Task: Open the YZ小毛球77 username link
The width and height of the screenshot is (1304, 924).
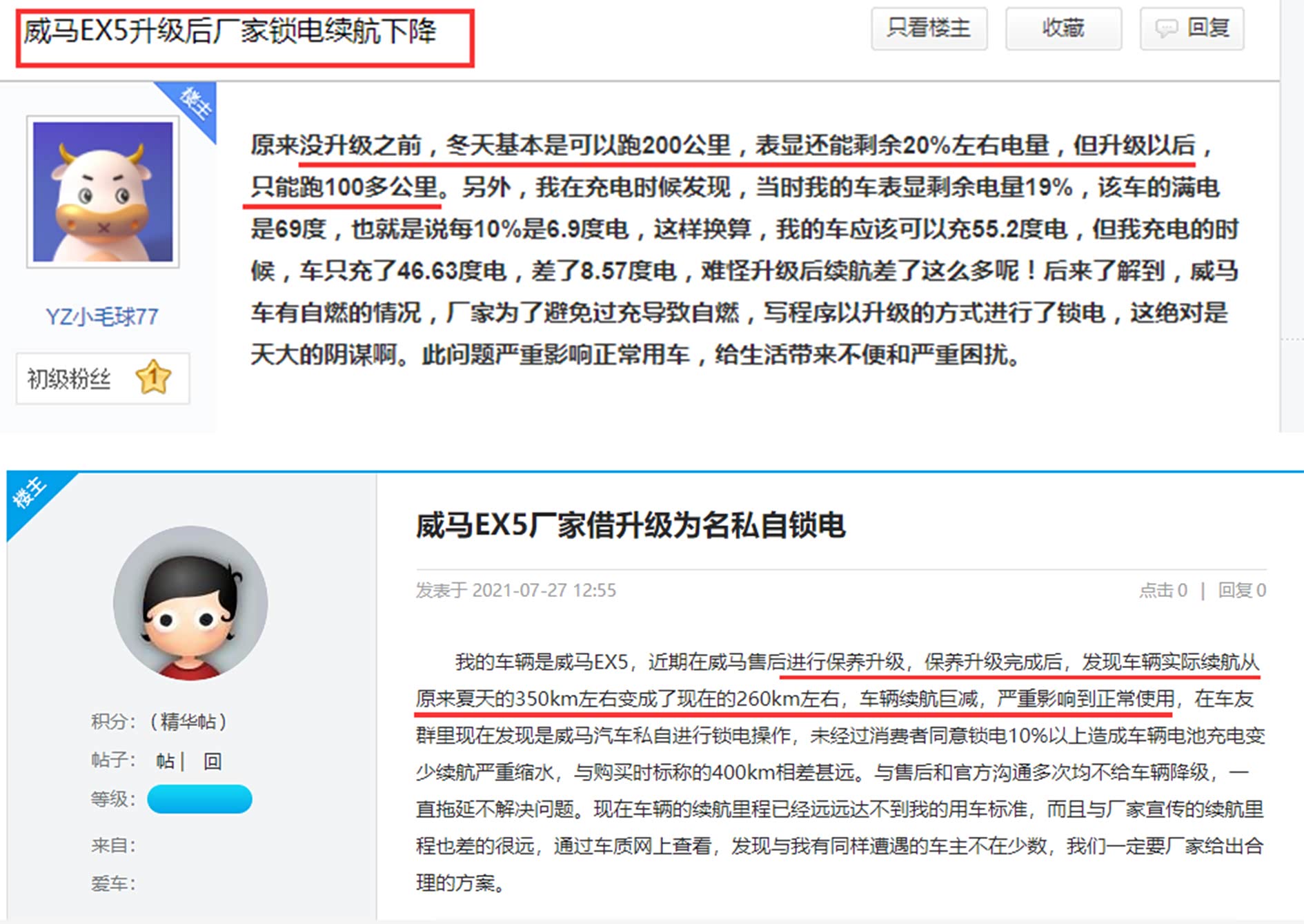Action: tap(102, 317)
